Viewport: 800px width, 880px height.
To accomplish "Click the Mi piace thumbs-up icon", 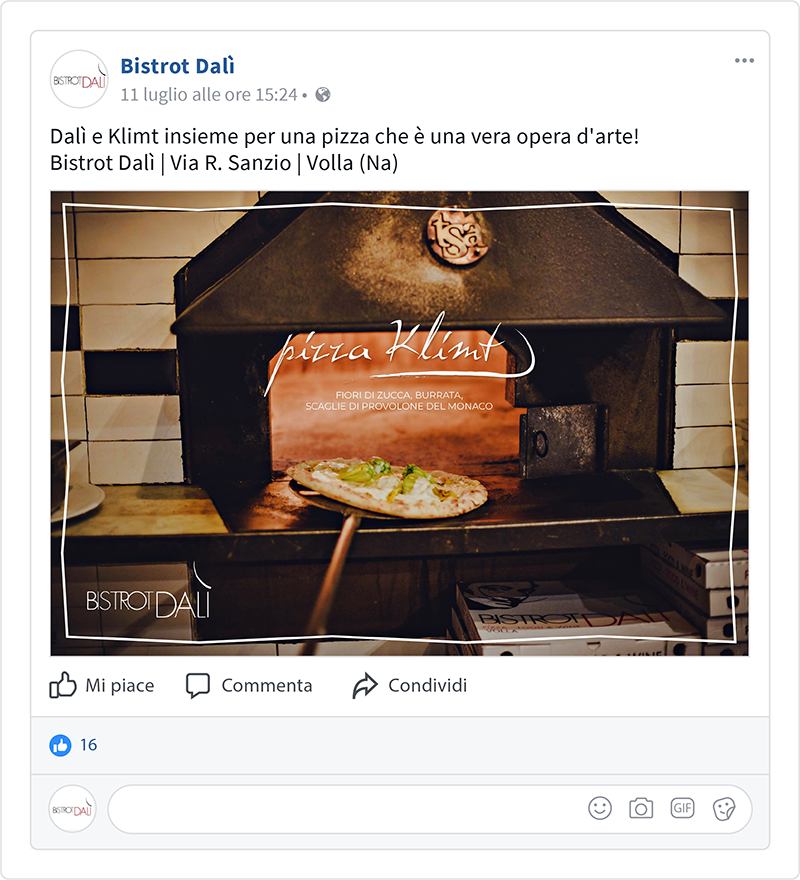I will point(62,685).
